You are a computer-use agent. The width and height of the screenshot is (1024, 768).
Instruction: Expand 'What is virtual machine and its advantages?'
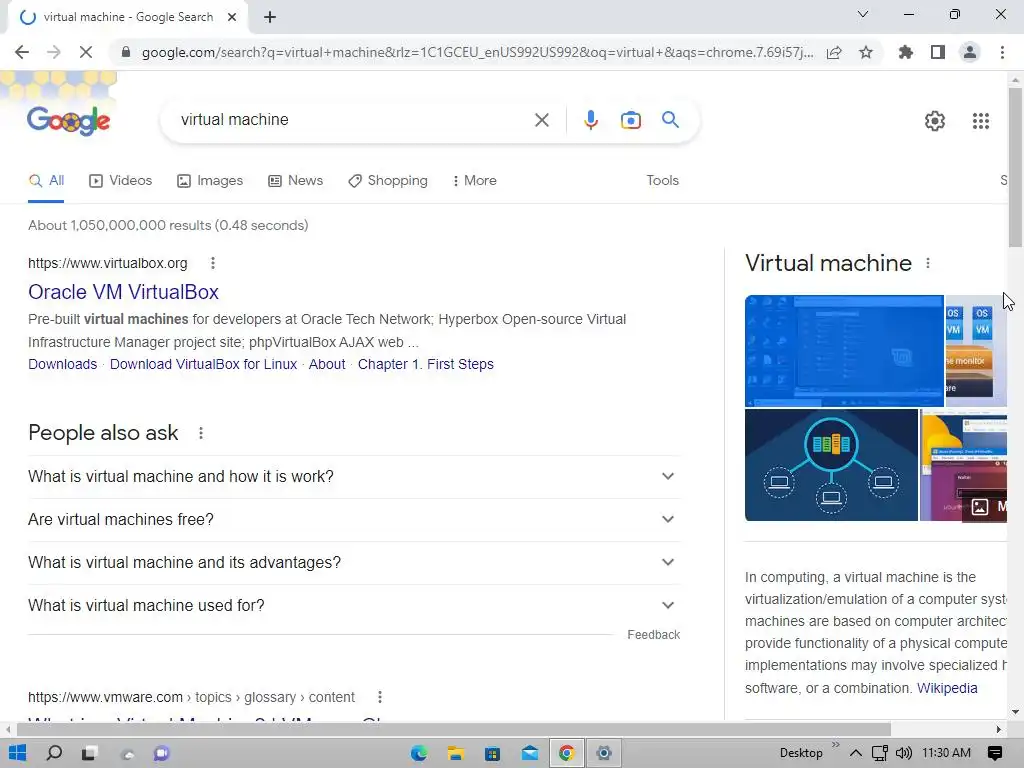354,563
